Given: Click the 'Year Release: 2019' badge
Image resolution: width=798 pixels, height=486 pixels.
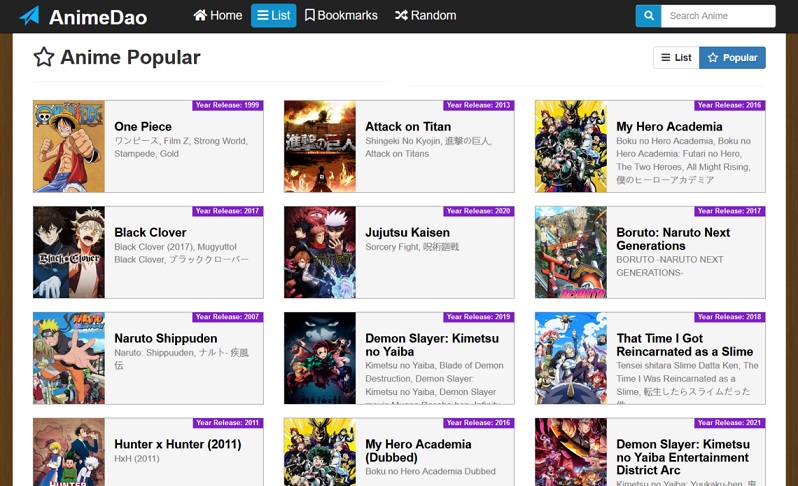Looking at the screenshot, I should (478, 317).
